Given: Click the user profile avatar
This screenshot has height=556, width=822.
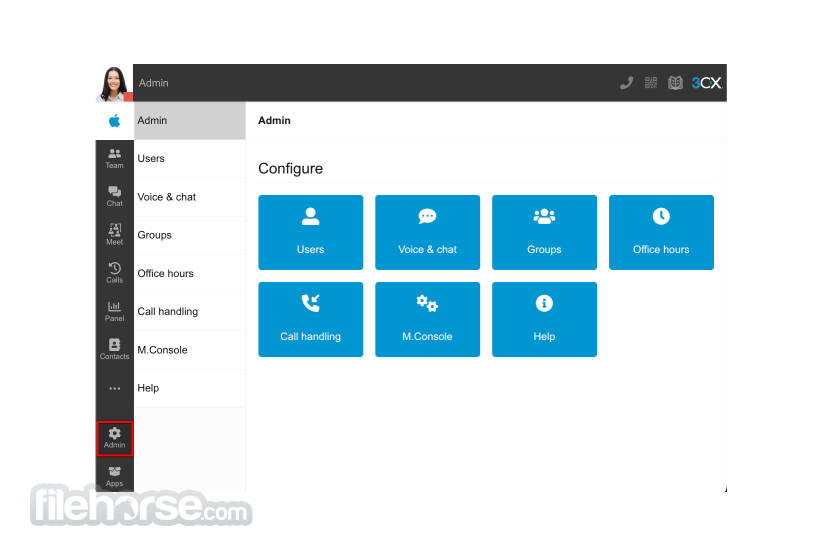Looking at the screenshot, I should click(x=114, y=83).
